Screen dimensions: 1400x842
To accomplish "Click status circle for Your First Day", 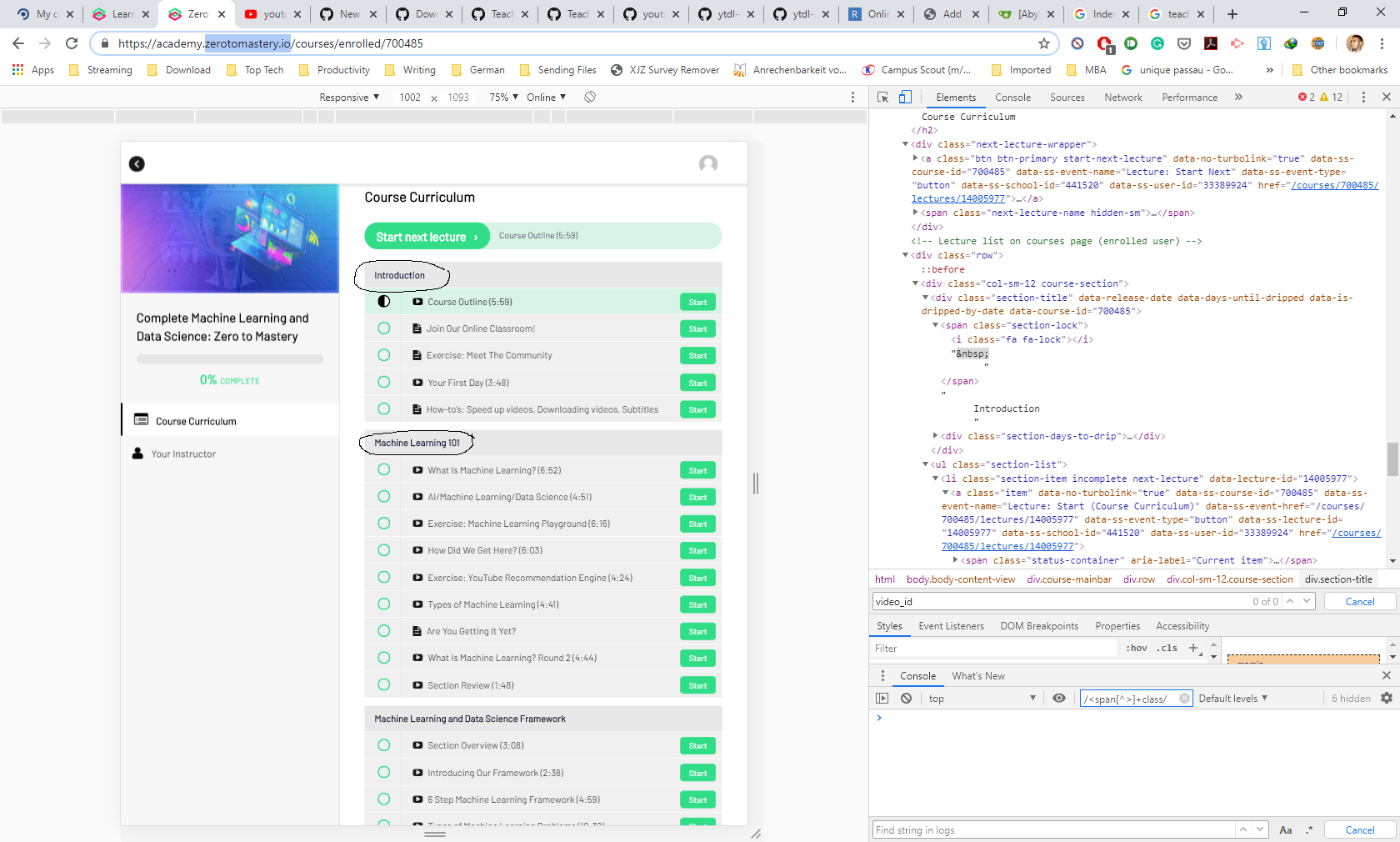I will point(384,383).
